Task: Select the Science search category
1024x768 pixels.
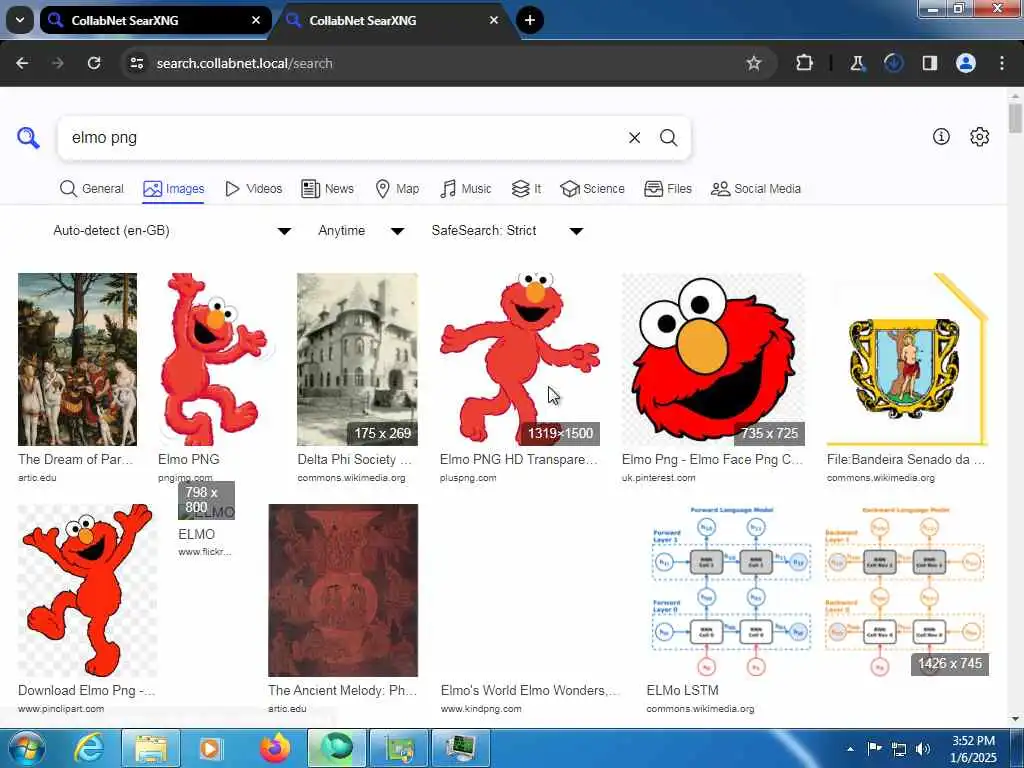Action: [x=592, y=189]
